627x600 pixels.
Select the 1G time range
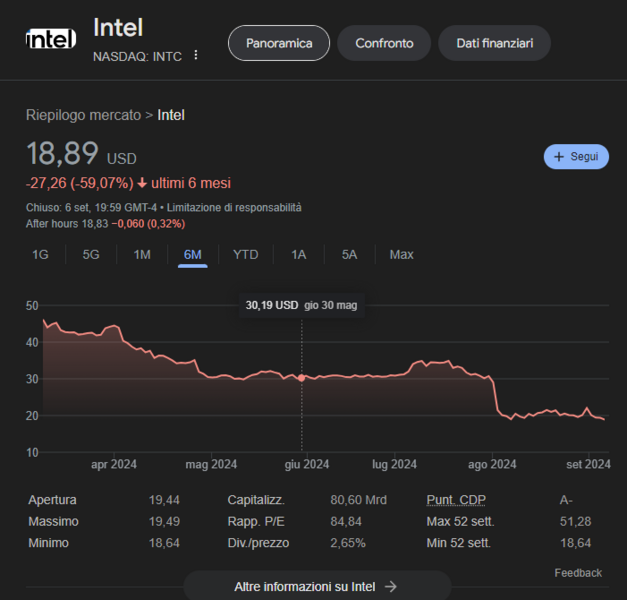tap(40, 254)
